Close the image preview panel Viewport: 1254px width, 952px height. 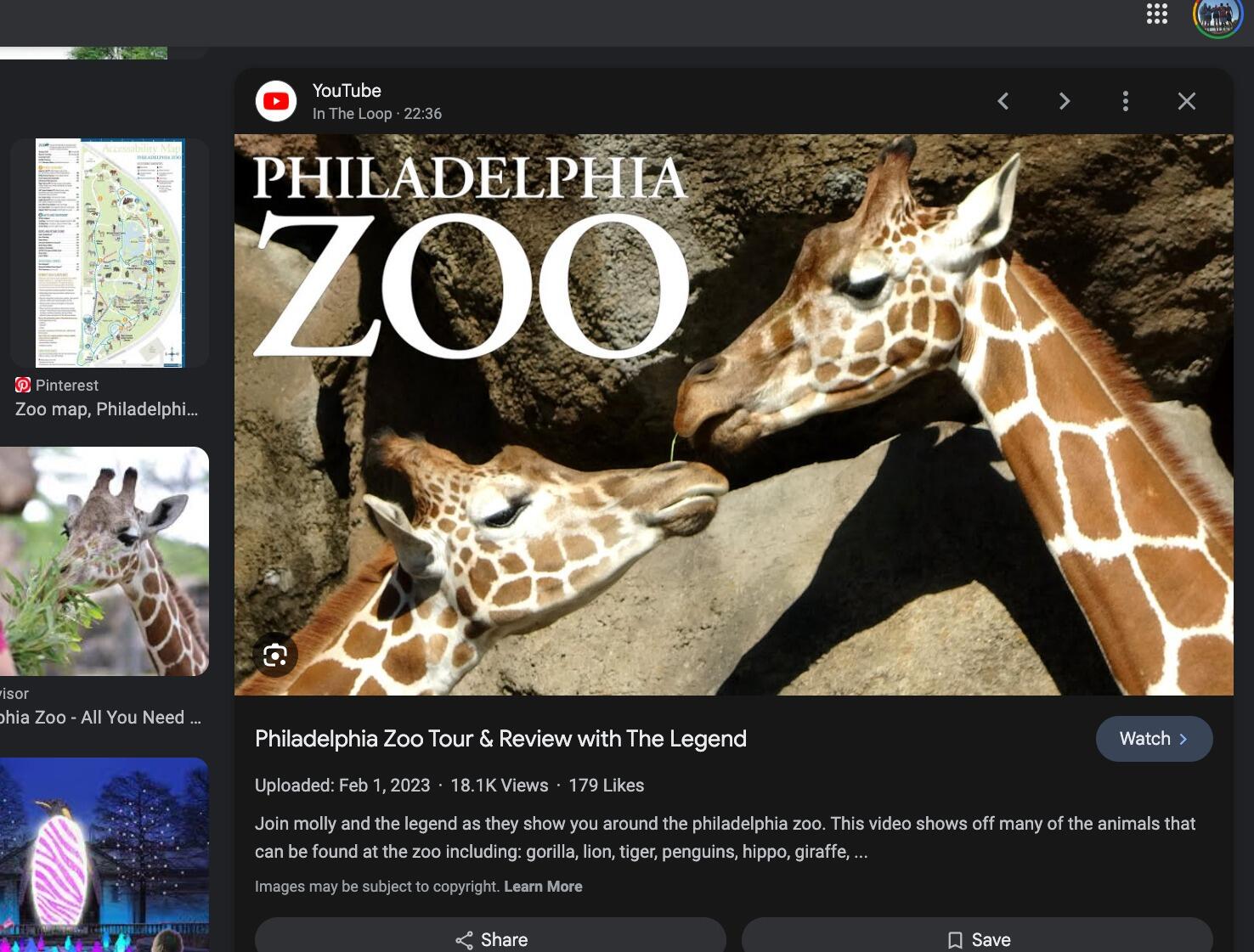click(1187, 101)
